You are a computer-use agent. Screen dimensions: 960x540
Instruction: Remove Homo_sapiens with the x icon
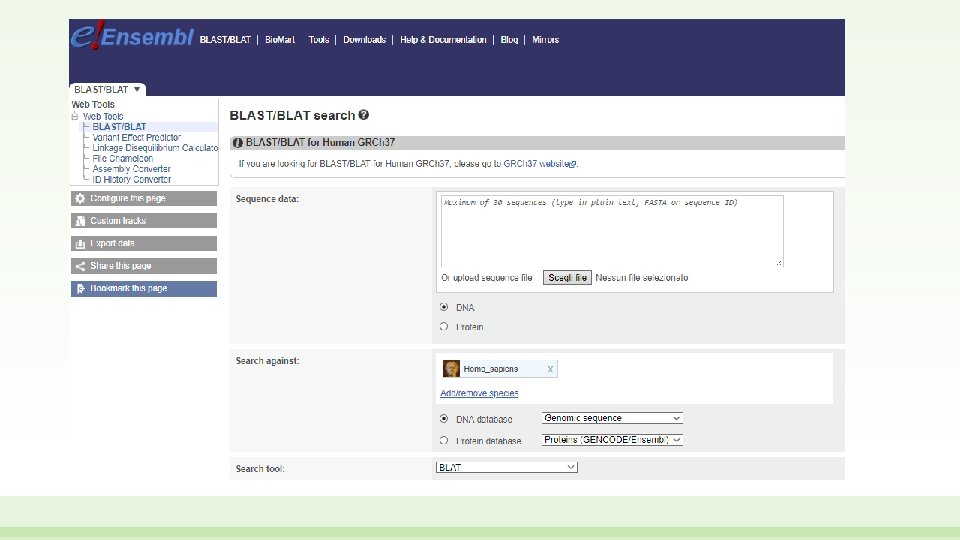tap(550, 369)
